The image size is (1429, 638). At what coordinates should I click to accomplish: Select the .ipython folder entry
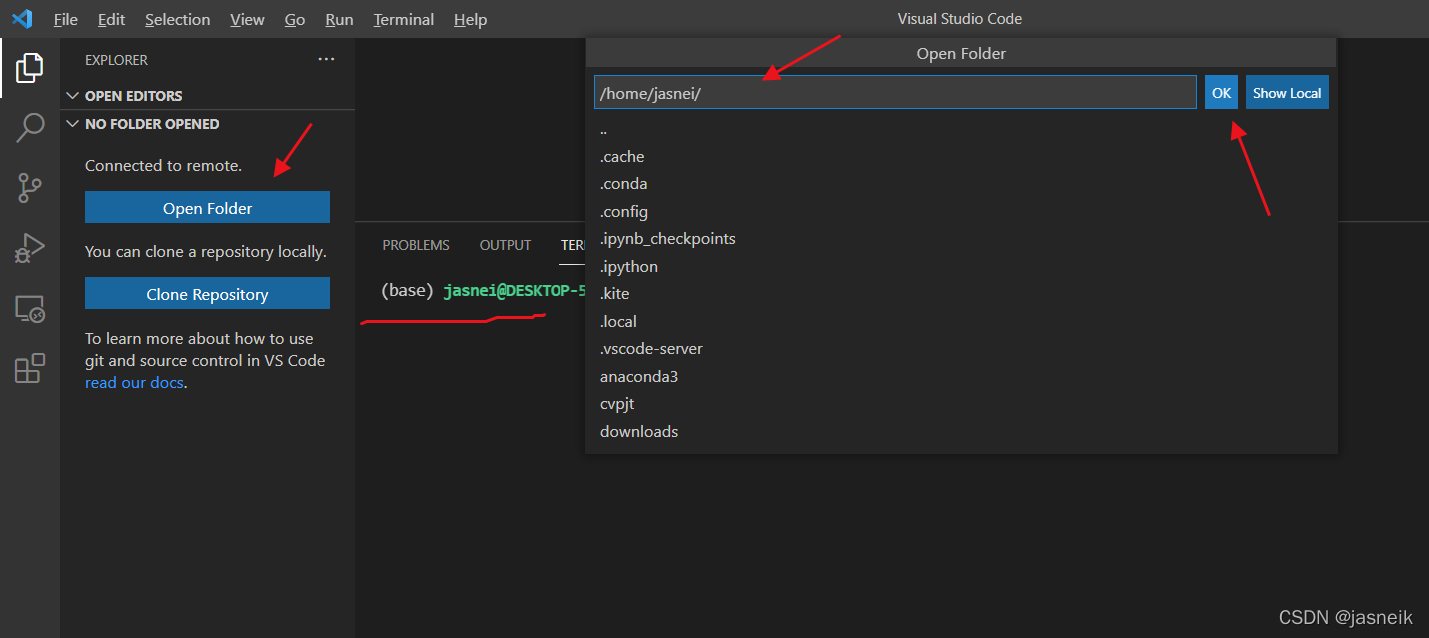click(961, 267)
